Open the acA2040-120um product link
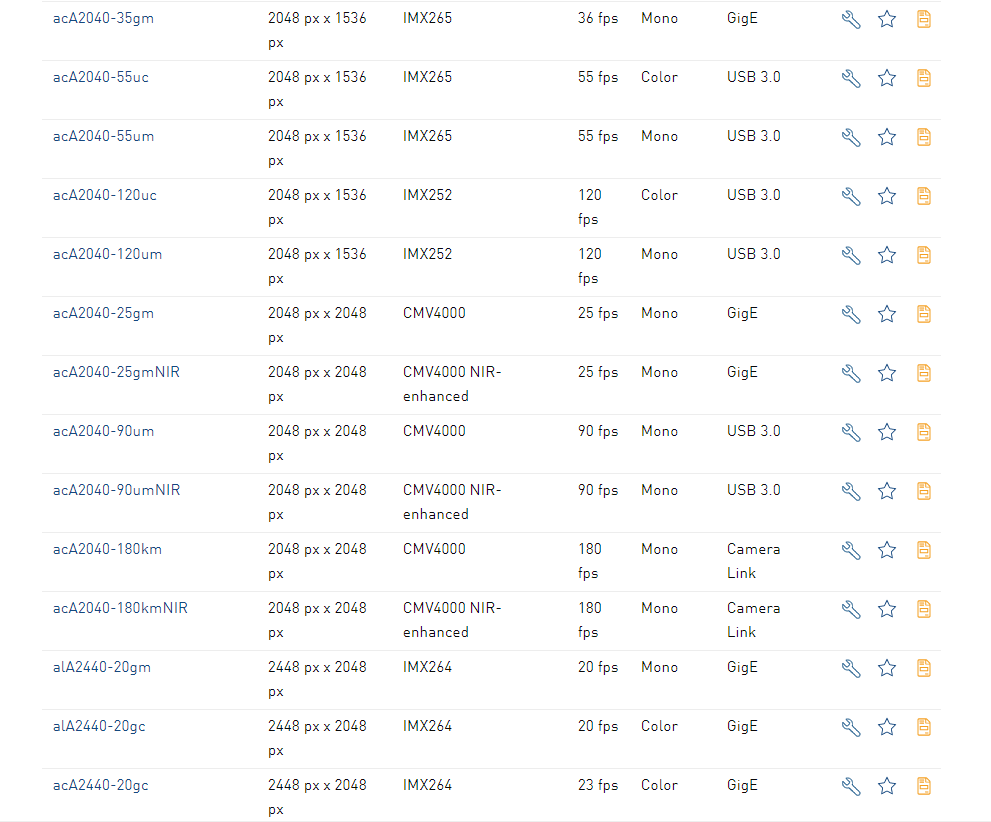Image resolution: width=991 pixels, height=822 pixels. pos(107,254)
